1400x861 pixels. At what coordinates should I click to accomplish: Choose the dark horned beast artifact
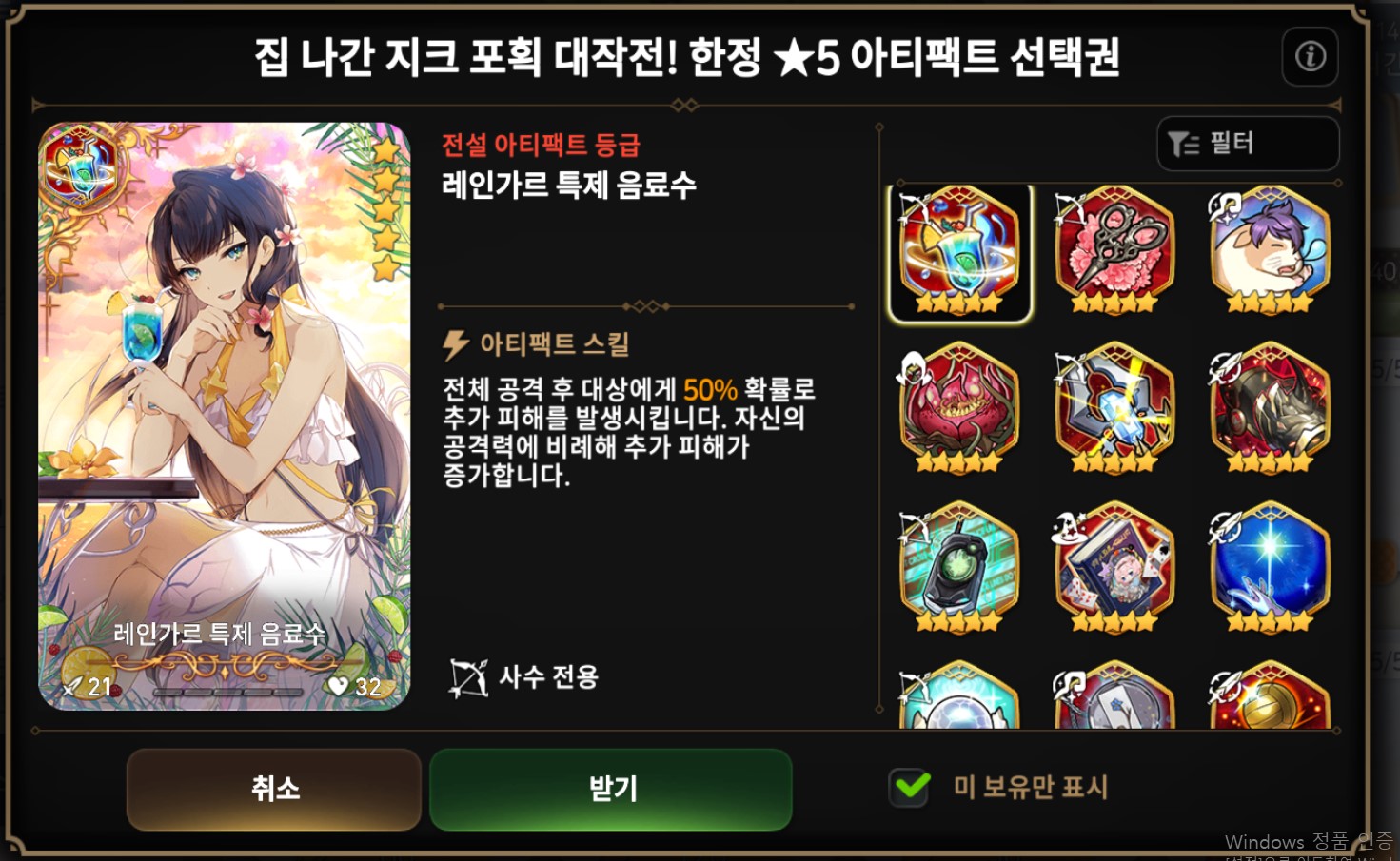point(1270,409)
